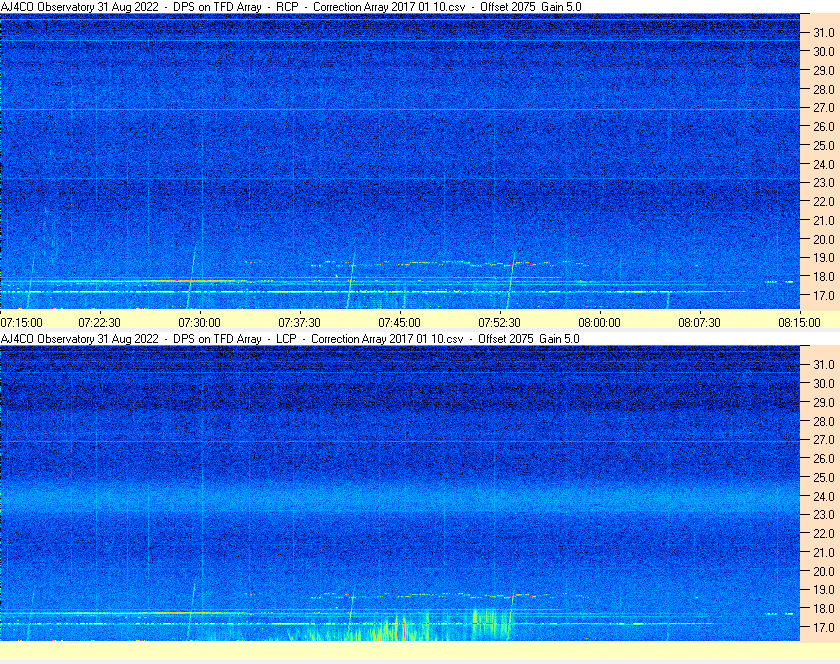Click 07:22:30 time label on RCP axis
Viewport: 840px width, 664px height.
click(x=100, y=323)
